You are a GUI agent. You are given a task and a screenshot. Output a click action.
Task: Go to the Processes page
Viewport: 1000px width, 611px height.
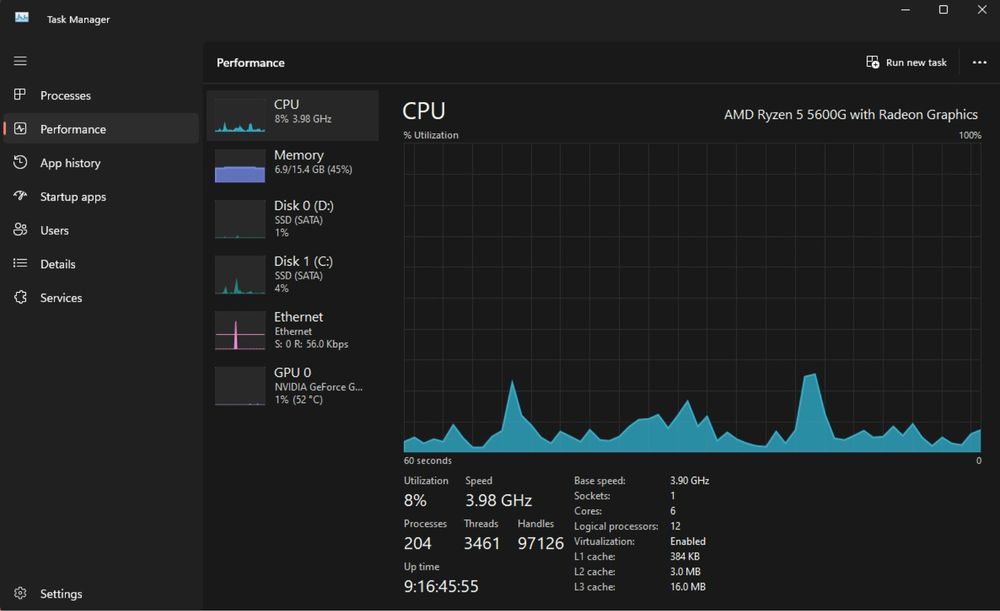[101, 95]
